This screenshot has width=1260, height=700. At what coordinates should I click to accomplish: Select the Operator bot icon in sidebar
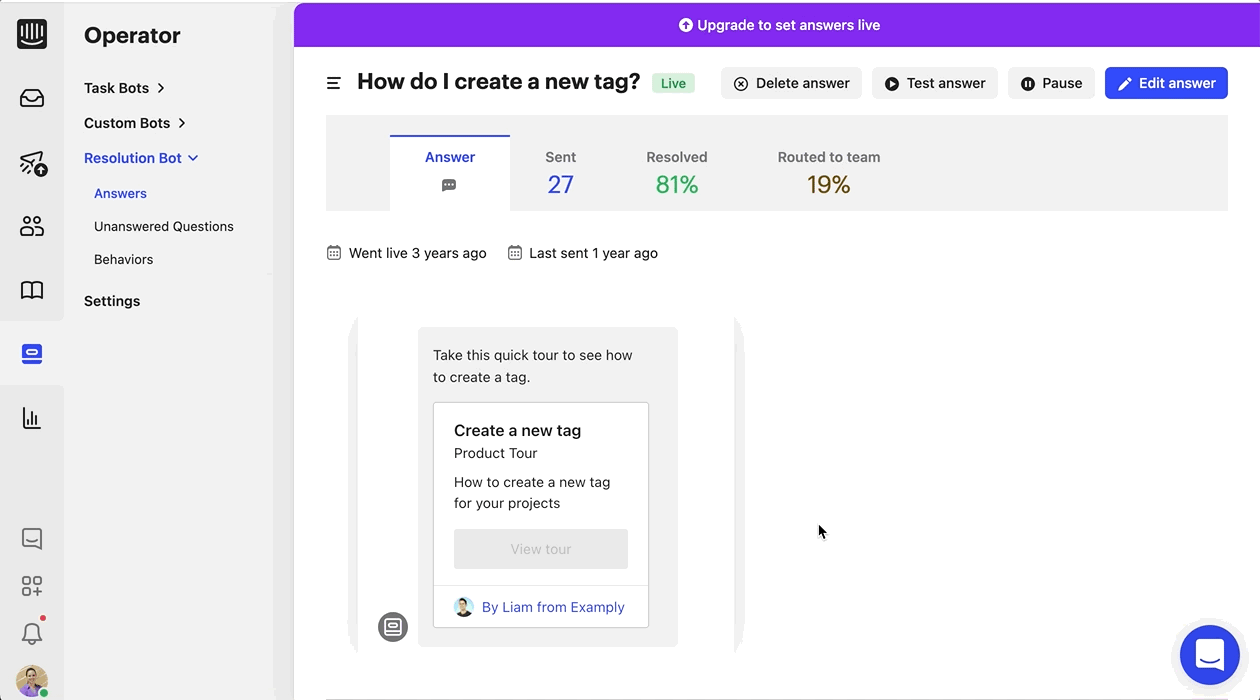click(32, 354)
